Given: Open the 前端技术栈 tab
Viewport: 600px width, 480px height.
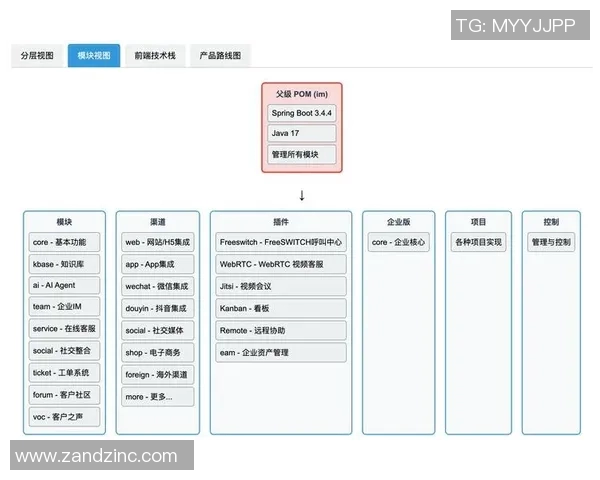Looking at the screenshot, I should [x=155, y=56].
